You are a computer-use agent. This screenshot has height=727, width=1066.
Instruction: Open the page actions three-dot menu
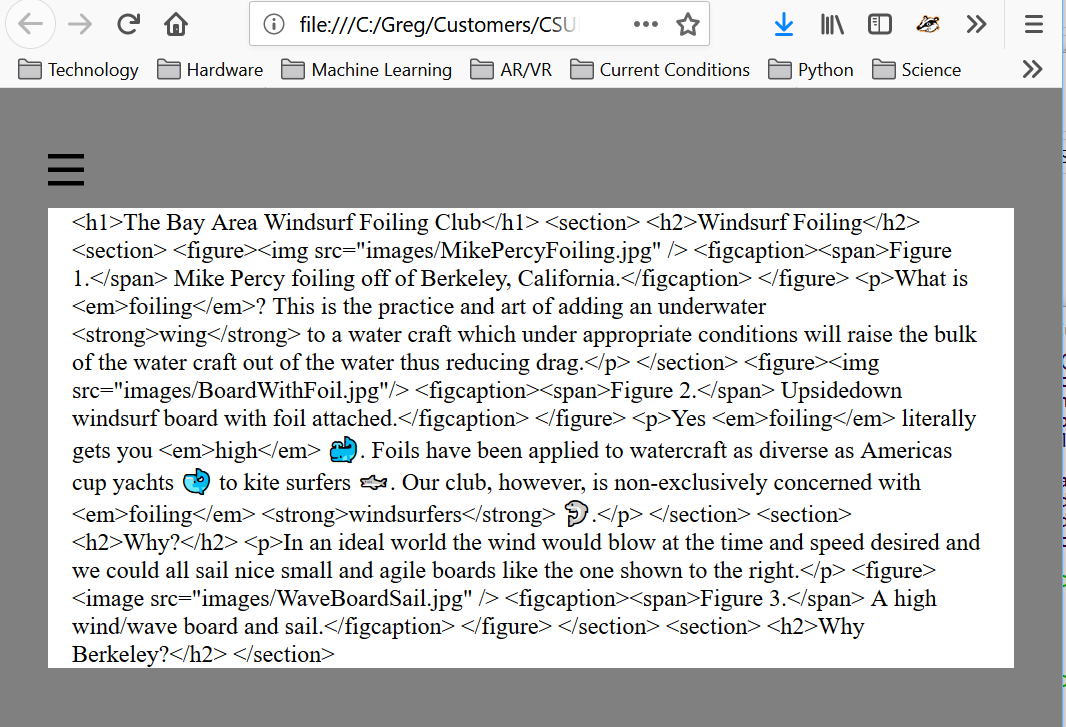(x=646, y=25)
